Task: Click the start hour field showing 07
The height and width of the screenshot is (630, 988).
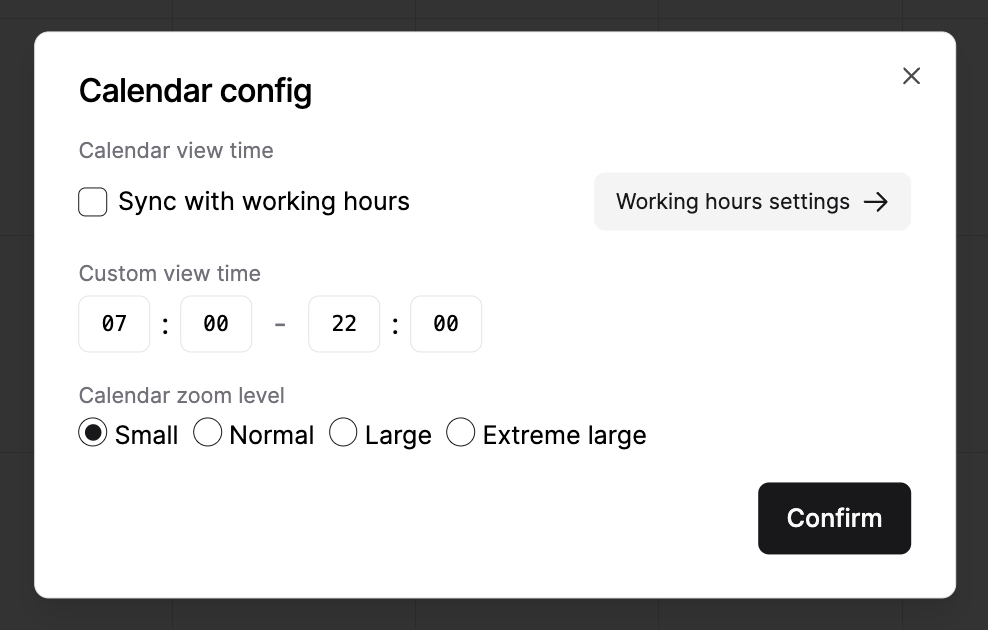Action: point(113,323)
